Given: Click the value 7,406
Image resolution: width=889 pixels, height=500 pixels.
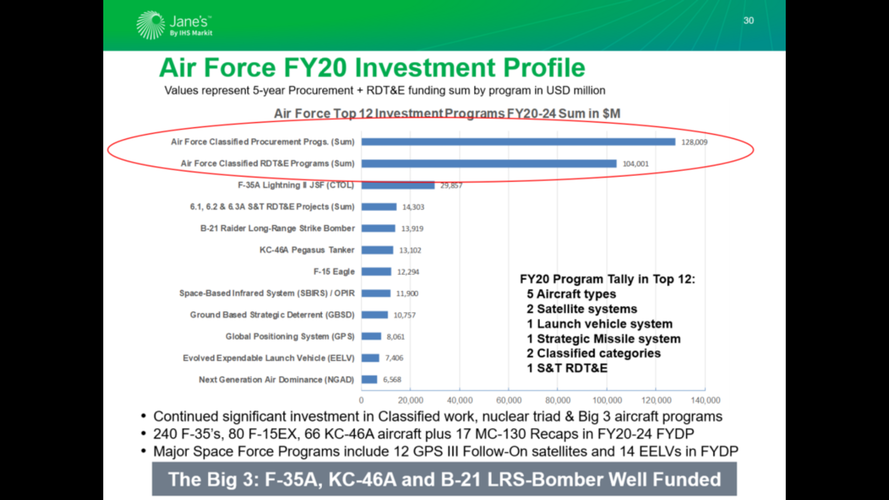Looking at the screenshot, I should [394, 358].
